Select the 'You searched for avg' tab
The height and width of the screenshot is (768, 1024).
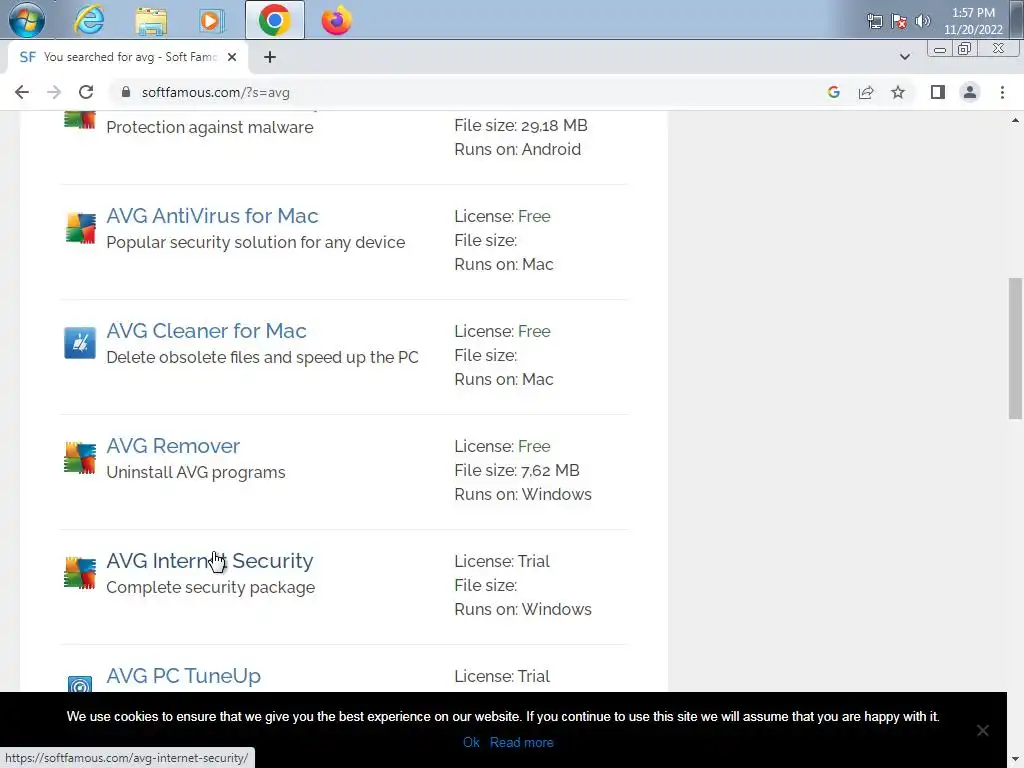(x=127, y=57)
